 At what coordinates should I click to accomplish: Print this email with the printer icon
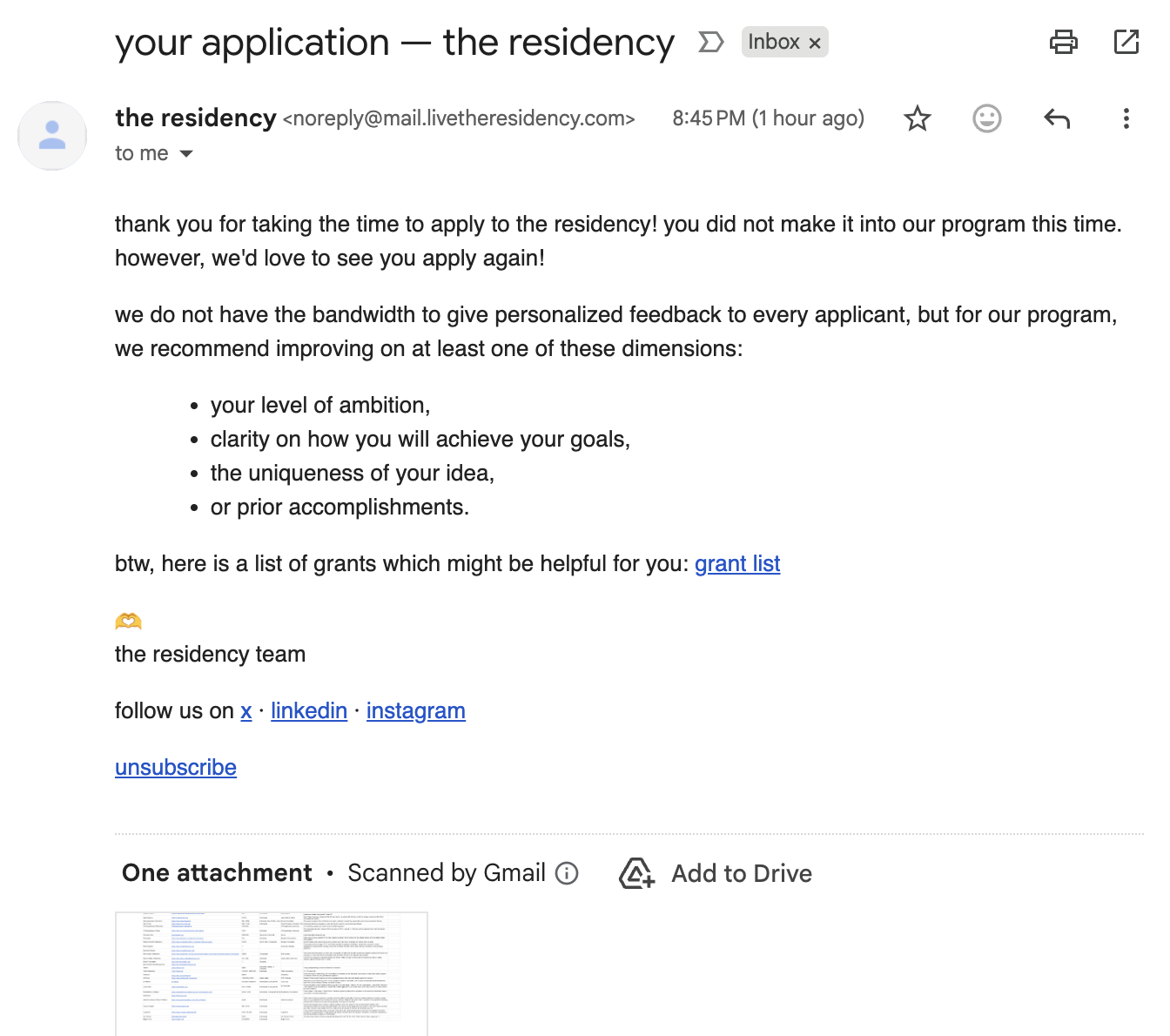click(1063, 42)
